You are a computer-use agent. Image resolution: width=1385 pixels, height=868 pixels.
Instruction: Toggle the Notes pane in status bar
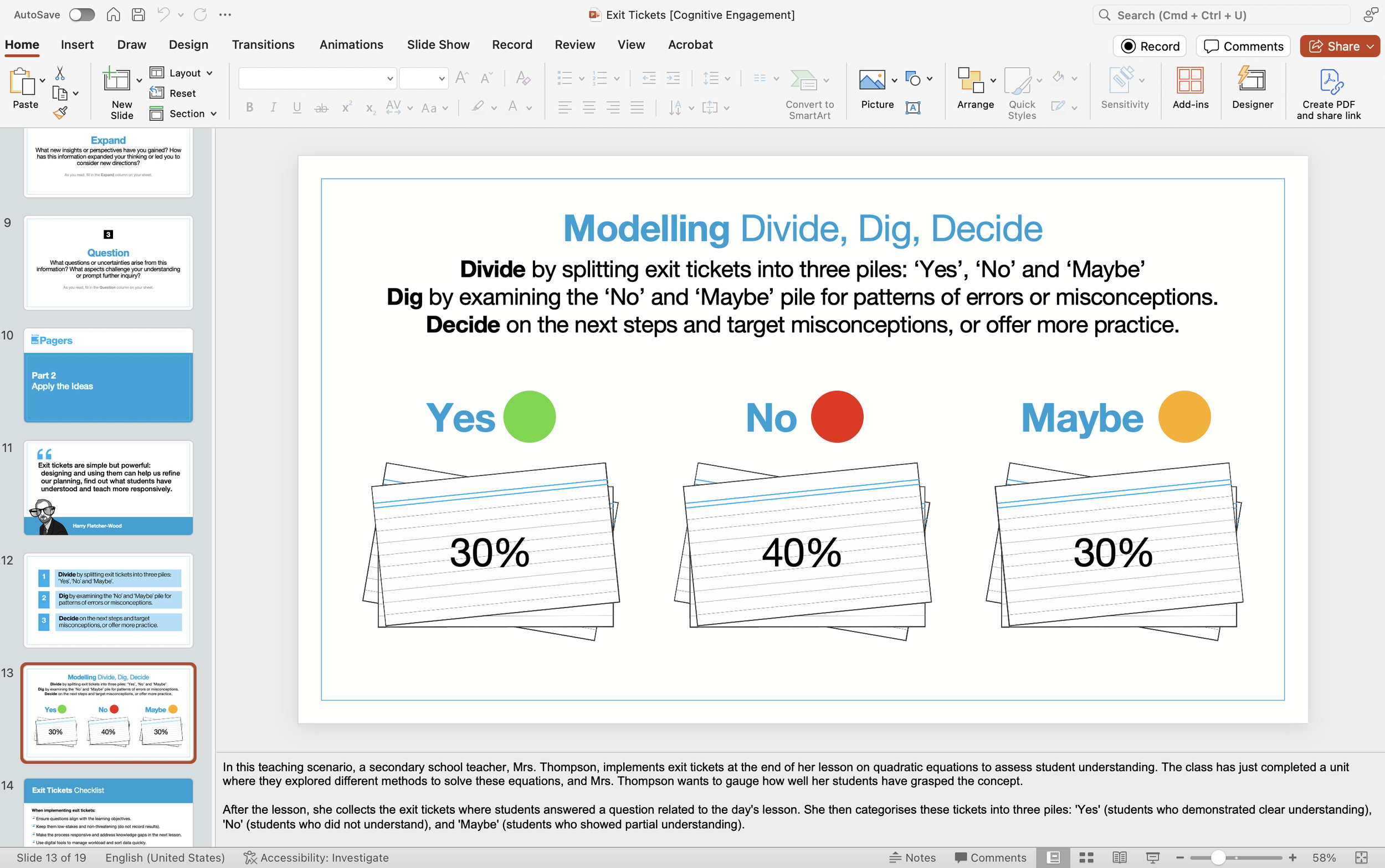tap(912, 857)
